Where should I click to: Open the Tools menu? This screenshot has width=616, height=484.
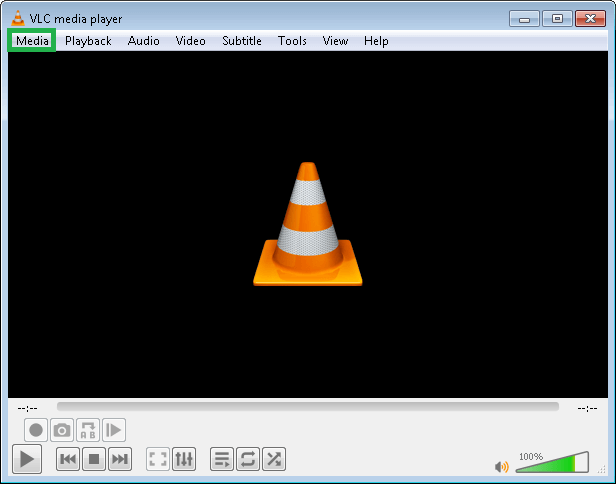tap(292, 40)
